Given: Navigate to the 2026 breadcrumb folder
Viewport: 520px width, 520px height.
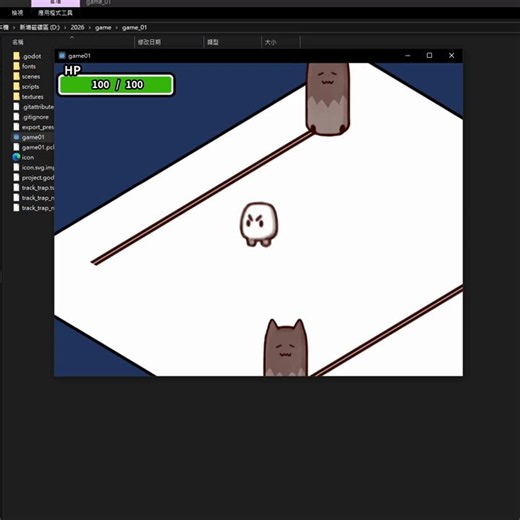Looking at the screenshot, I should pos(77,27).
